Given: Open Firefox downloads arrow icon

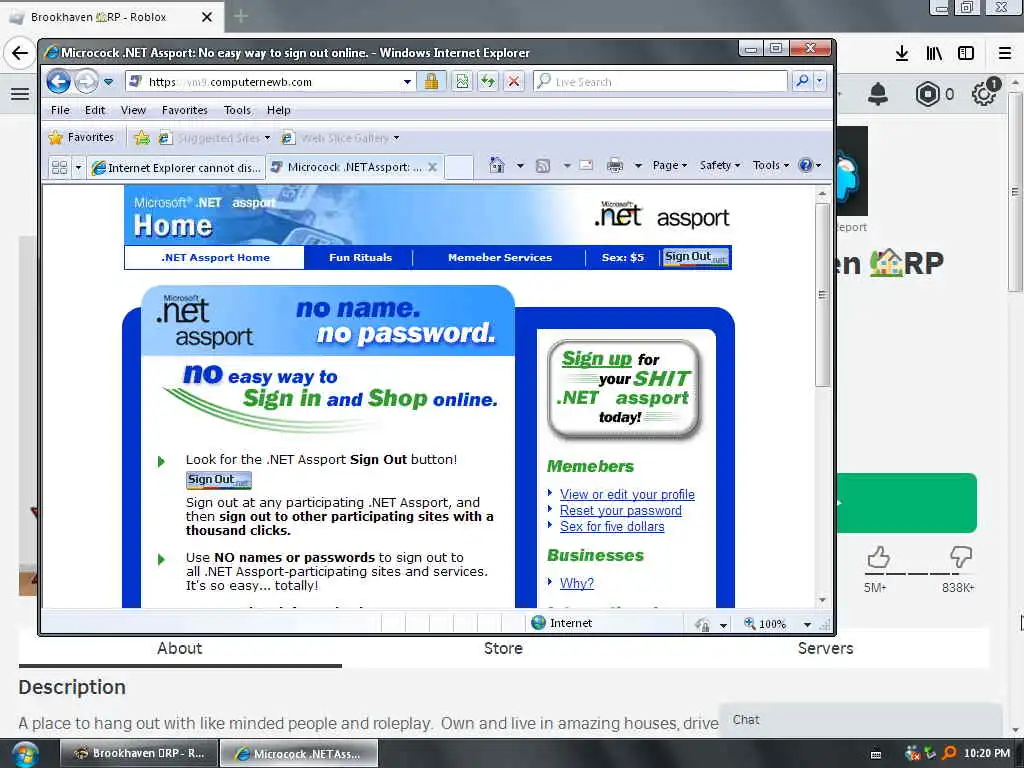Looking at the screenshot, I should pyautogui.click(x=902, y=53).
